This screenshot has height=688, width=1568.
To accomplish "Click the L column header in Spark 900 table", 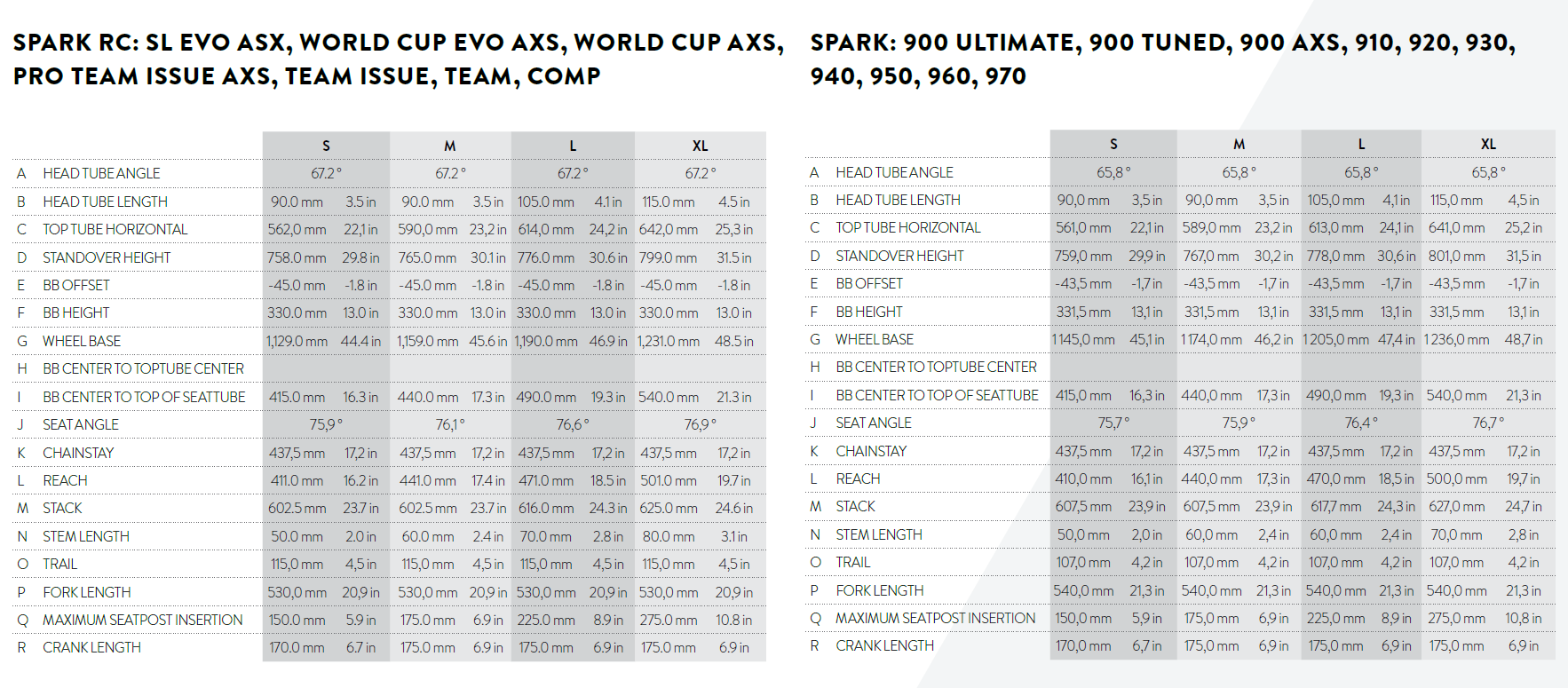I will point(1361,144).
